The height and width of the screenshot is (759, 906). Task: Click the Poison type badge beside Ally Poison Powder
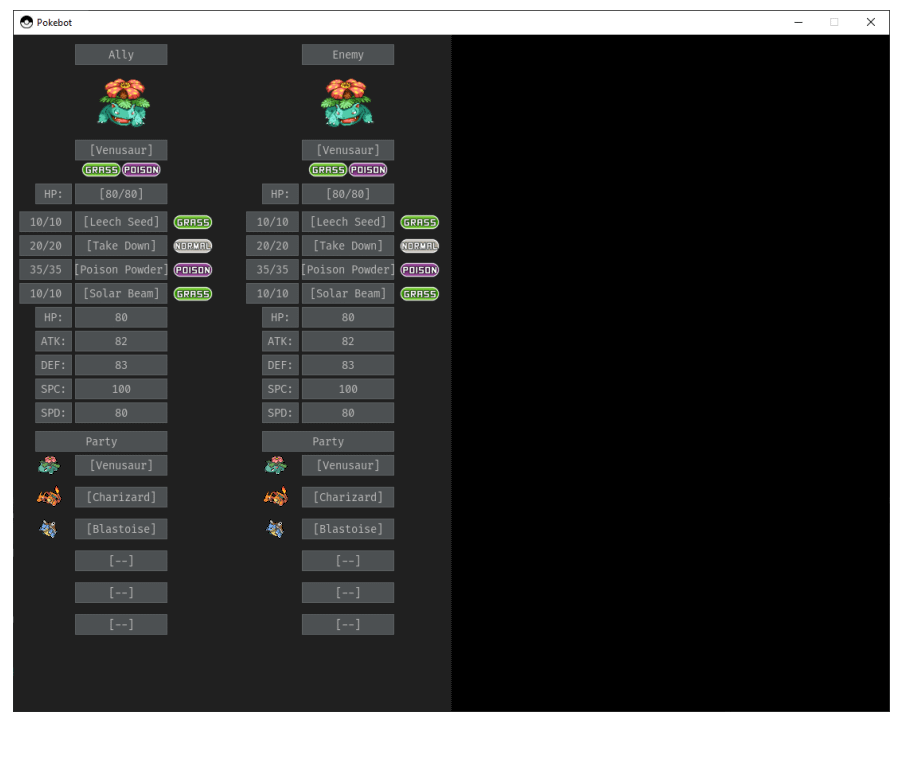click(193, 270)
